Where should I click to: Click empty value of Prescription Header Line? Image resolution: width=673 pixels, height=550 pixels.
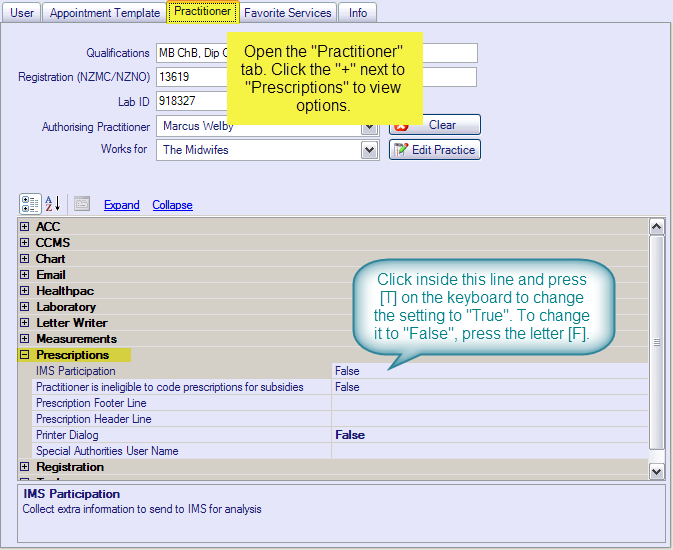(490, 419)
